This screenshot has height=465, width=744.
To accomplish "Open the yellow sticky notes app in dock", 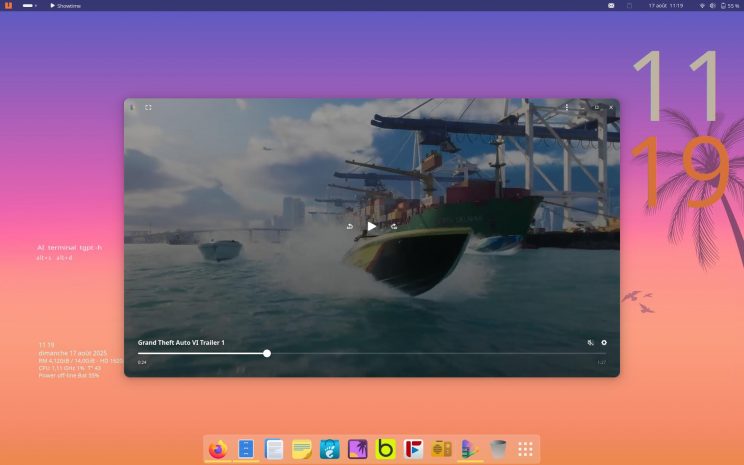I will tap(302, 449).
